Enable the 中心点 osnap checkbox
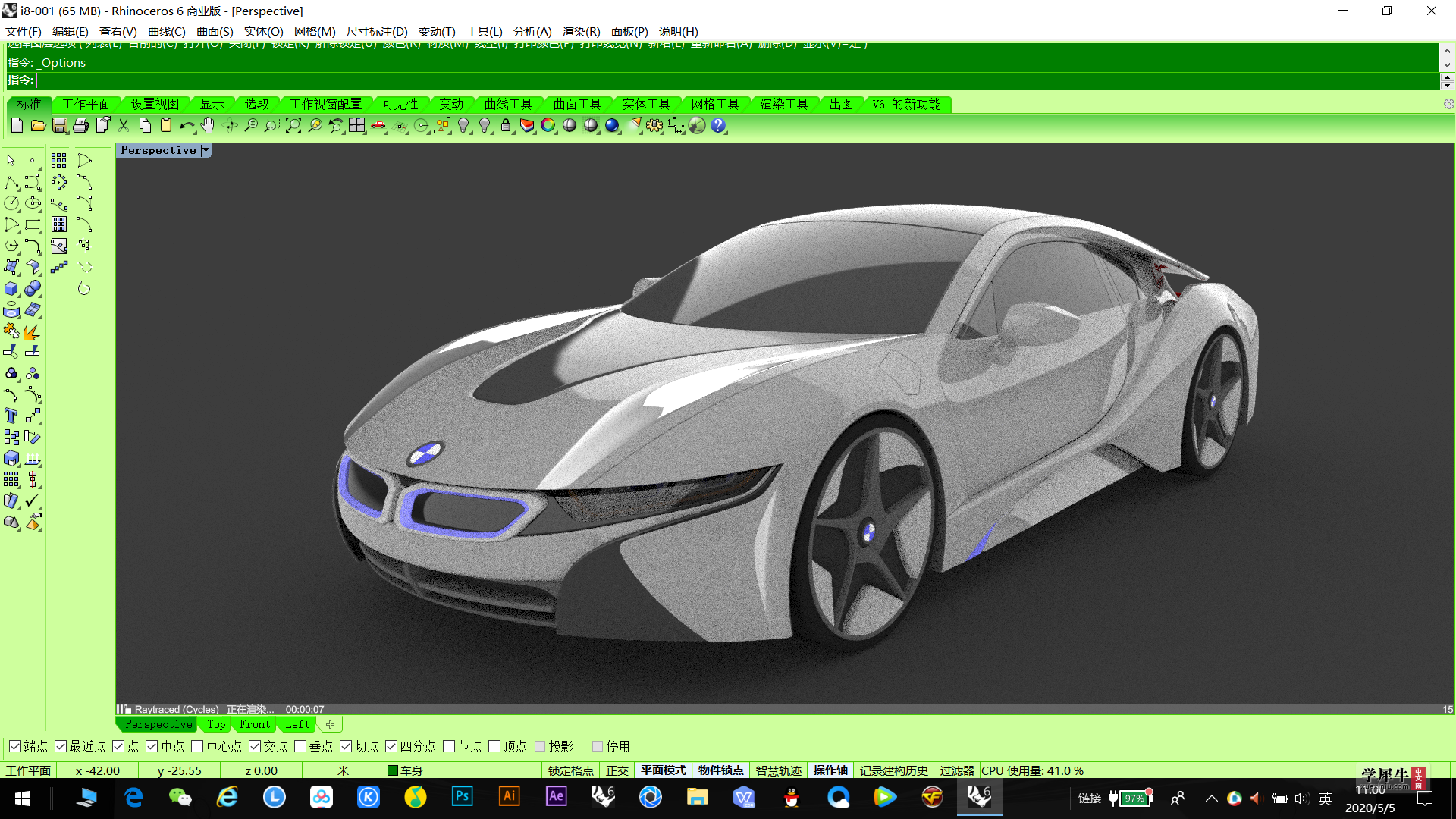This screenshot has width=1456, height=819. click(197, 746)
